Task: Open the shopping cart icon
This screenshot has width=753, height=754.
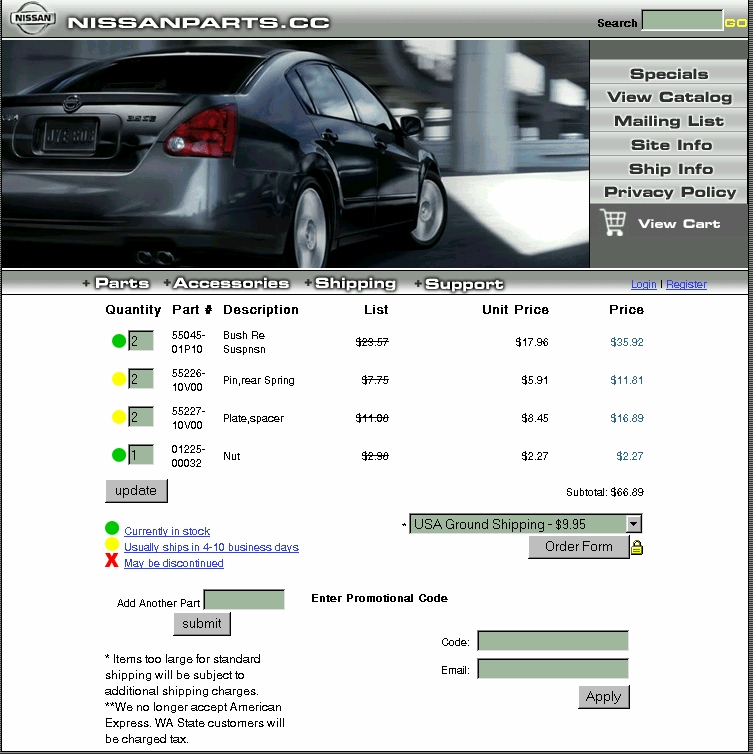Action: (x=613, y=223)
